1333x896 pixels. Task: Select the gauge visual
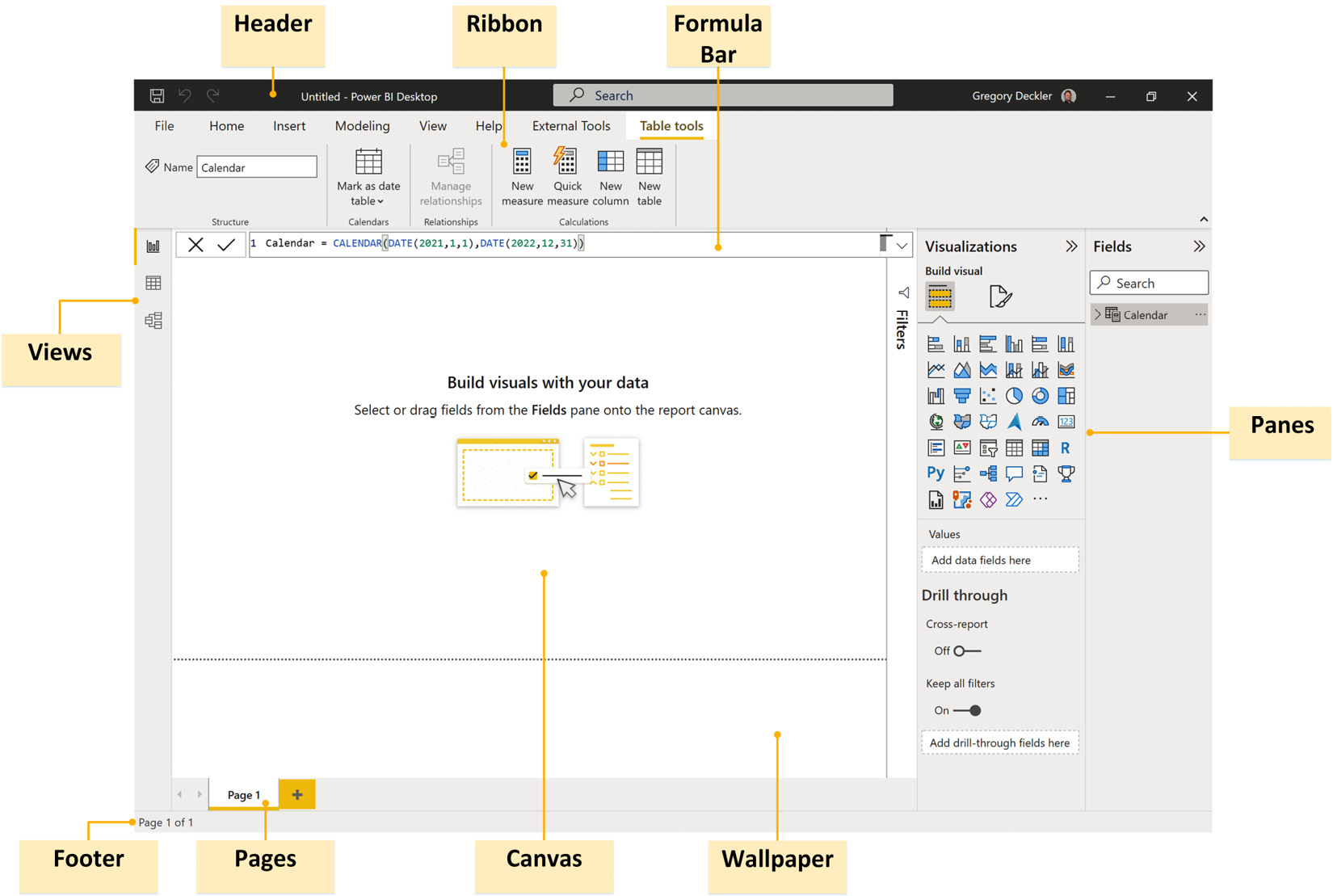[x=1040, y=422]
